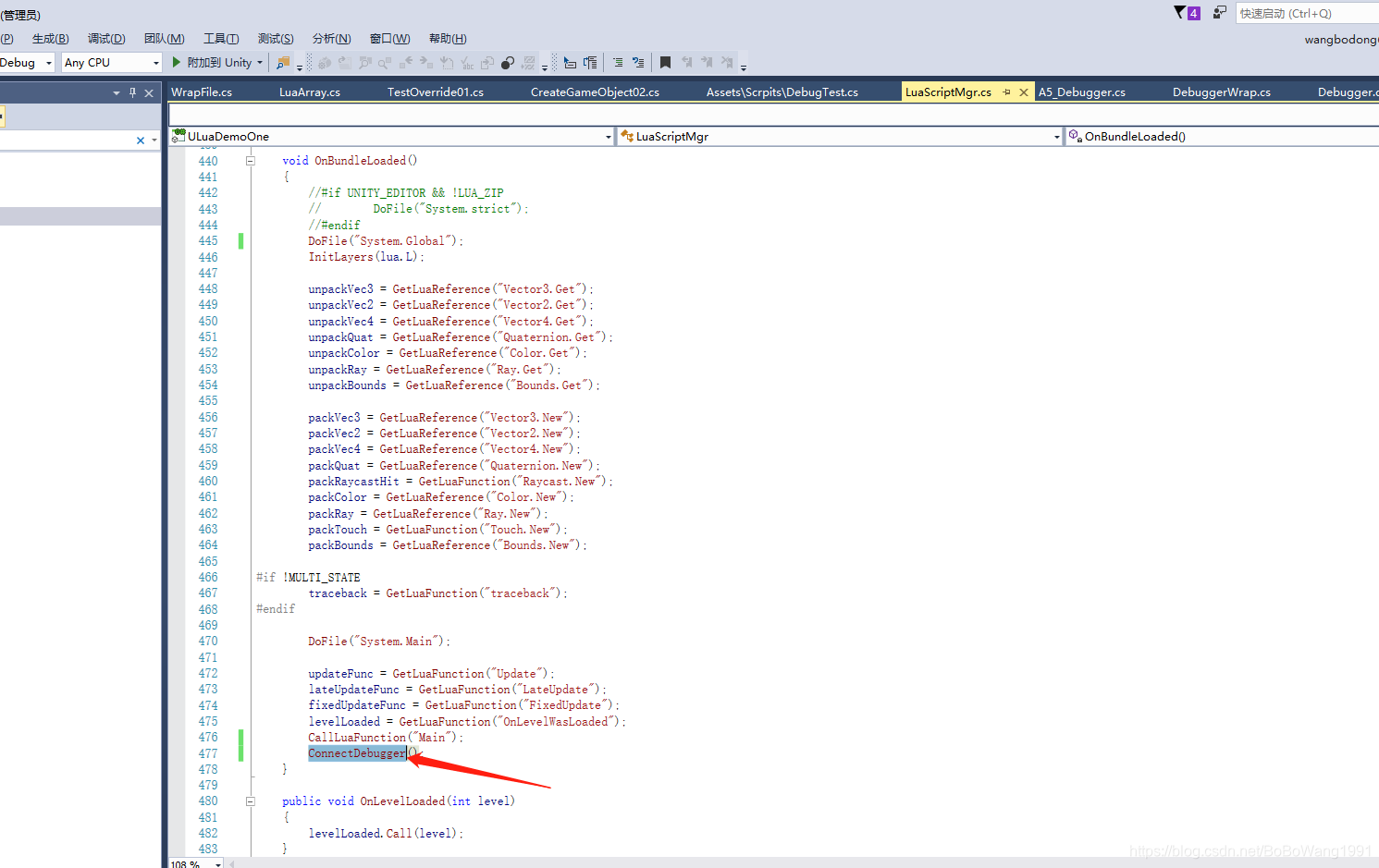Click the 快速启动 Quick Launch search box
This screenshot has height=868, width=1379.
tap(1307, 13)
